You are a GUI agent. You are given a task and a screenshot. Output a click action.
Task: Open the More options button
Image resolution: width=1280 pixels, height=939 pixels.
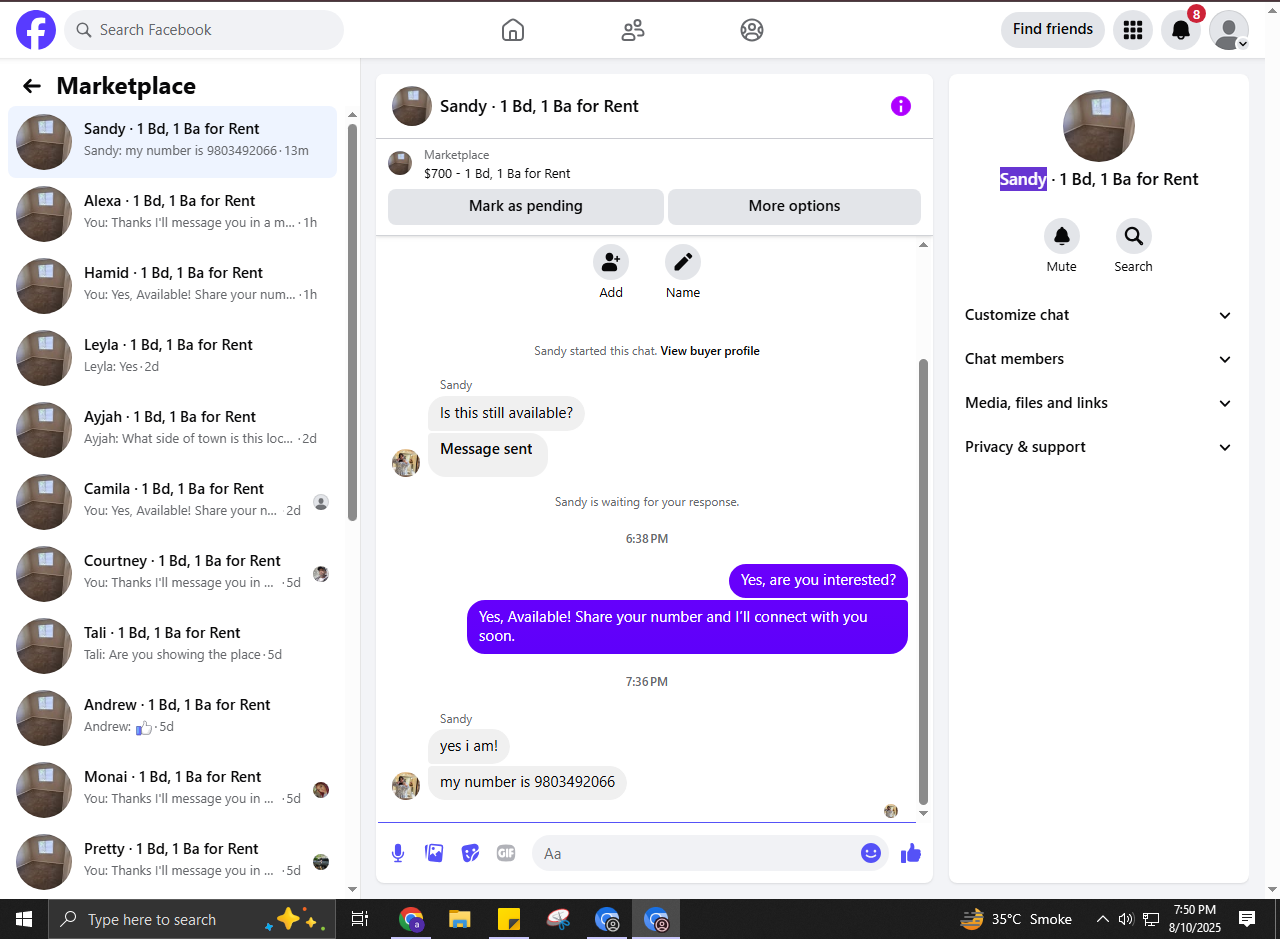[794, 206]
